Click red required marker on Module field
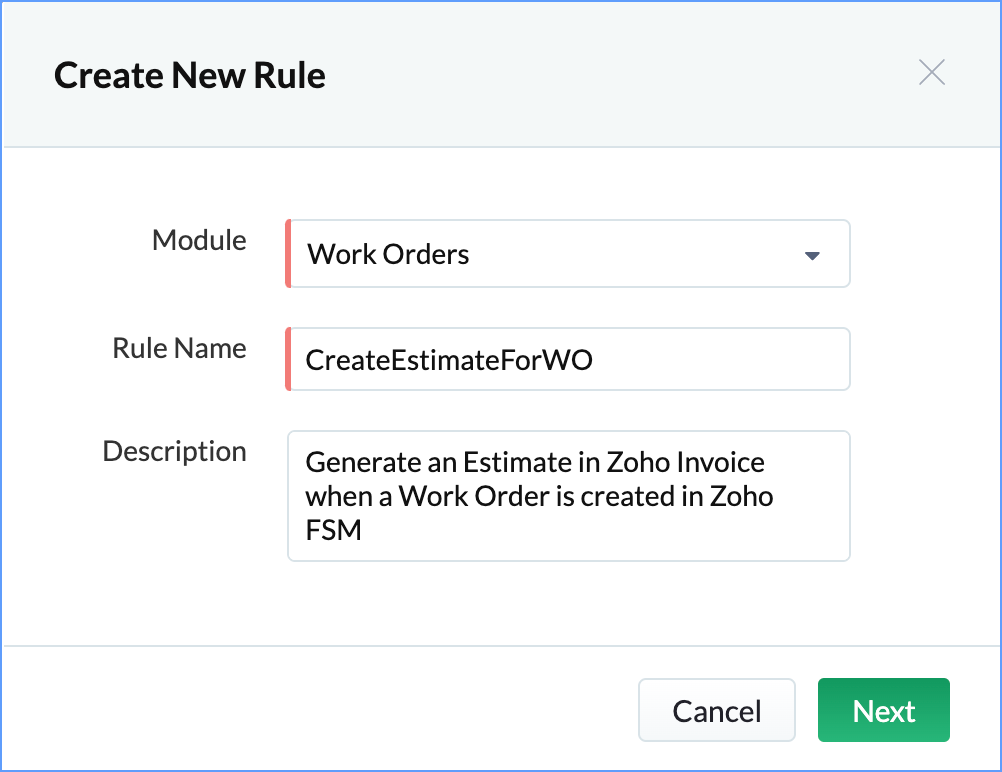 [288, 254]
